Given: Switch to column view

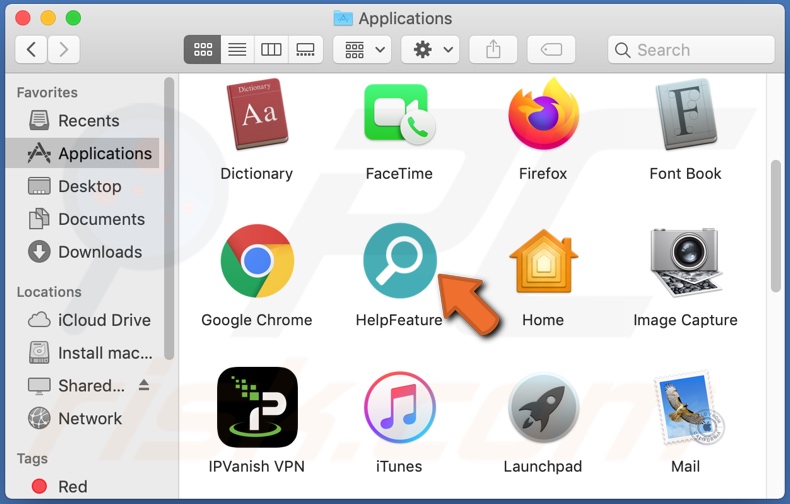Looking at the screenshot, I should 271,49.
